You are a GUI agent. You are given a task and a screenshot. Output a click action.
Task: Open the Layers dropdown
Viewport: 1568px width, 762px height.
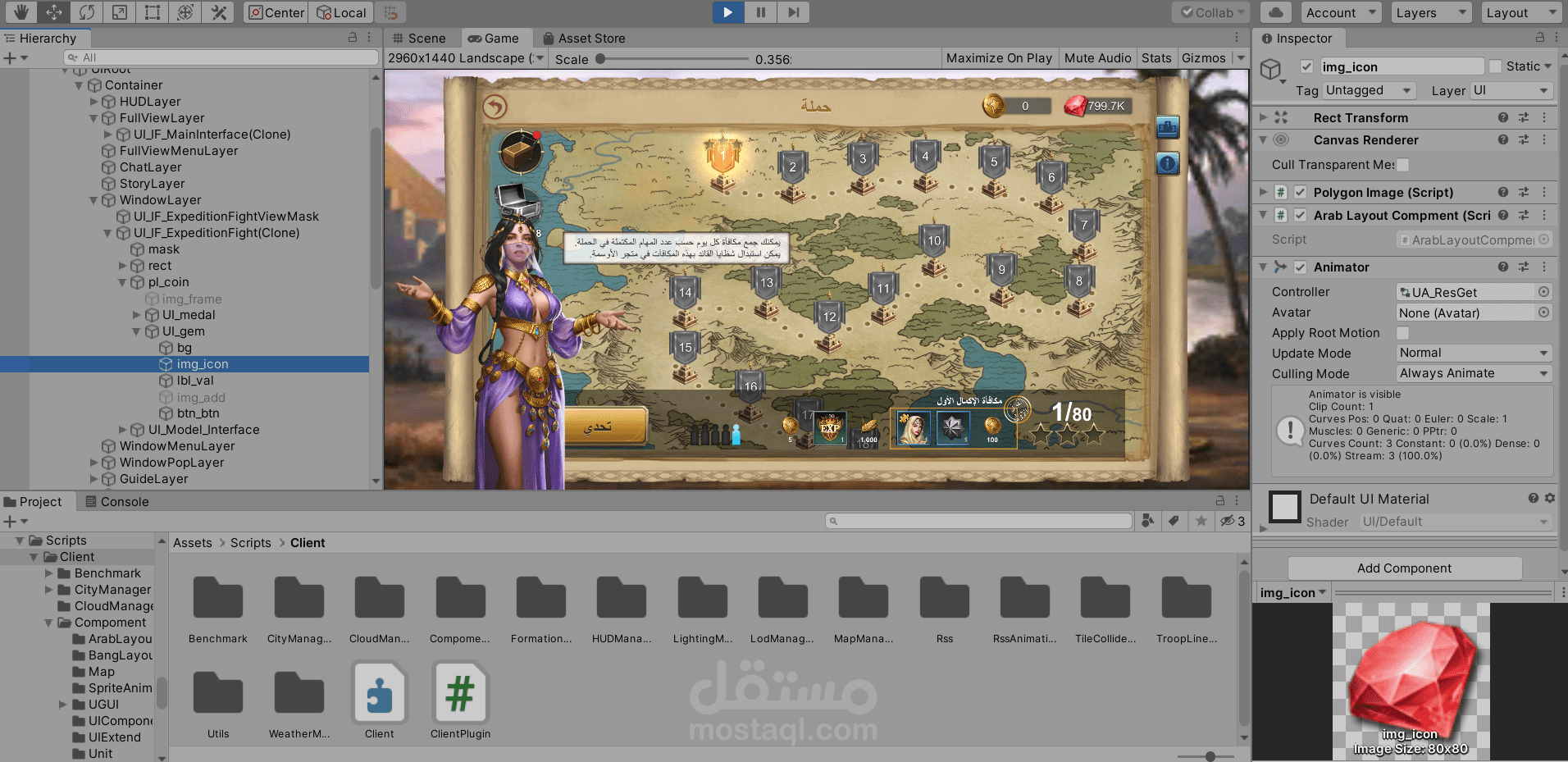(1431, 12)
